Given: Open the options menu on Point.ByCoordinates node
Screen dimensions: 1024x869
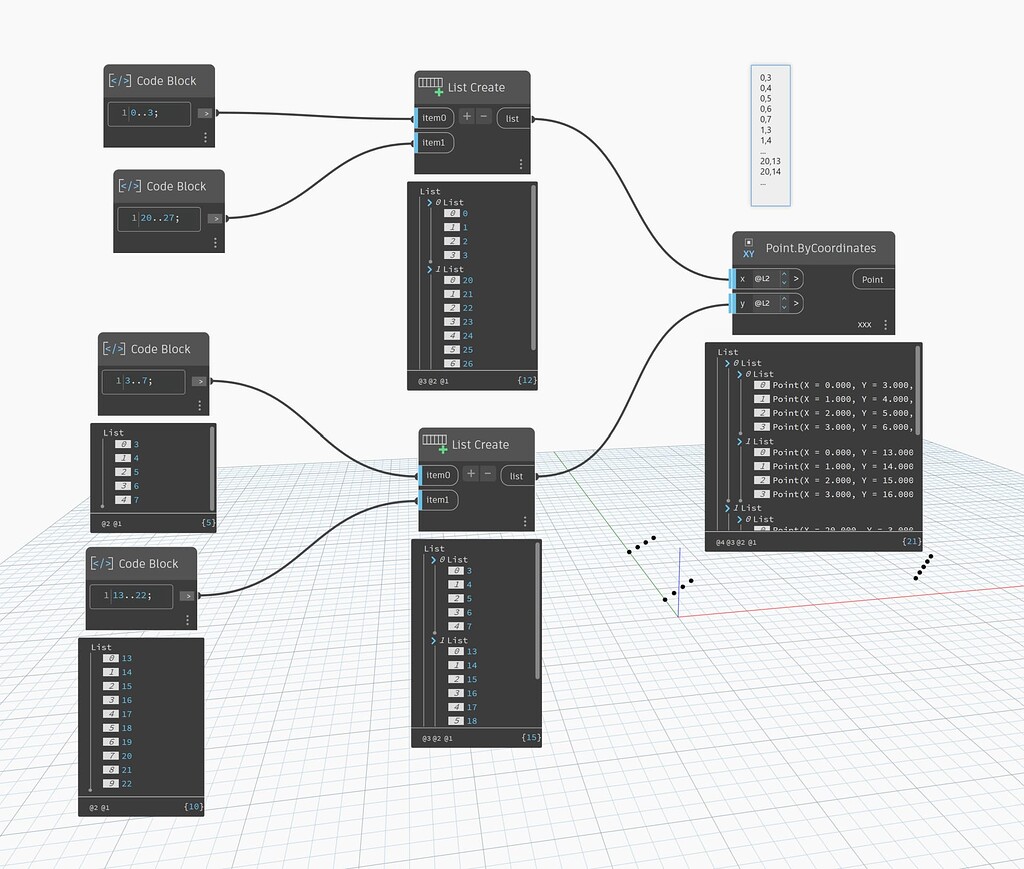Looking at the screenshot, I should [885, 325].
